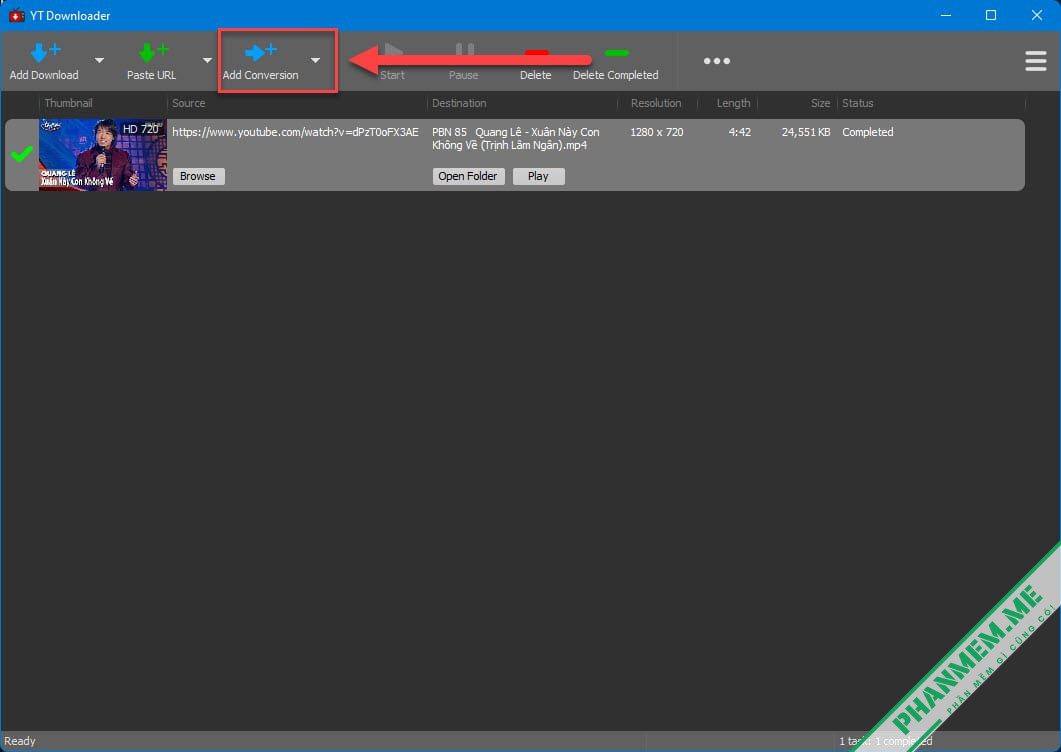Click the 1280 x 720 resolution value
This screenshot has width=1061, height=752.
click(x=656, y=132)
